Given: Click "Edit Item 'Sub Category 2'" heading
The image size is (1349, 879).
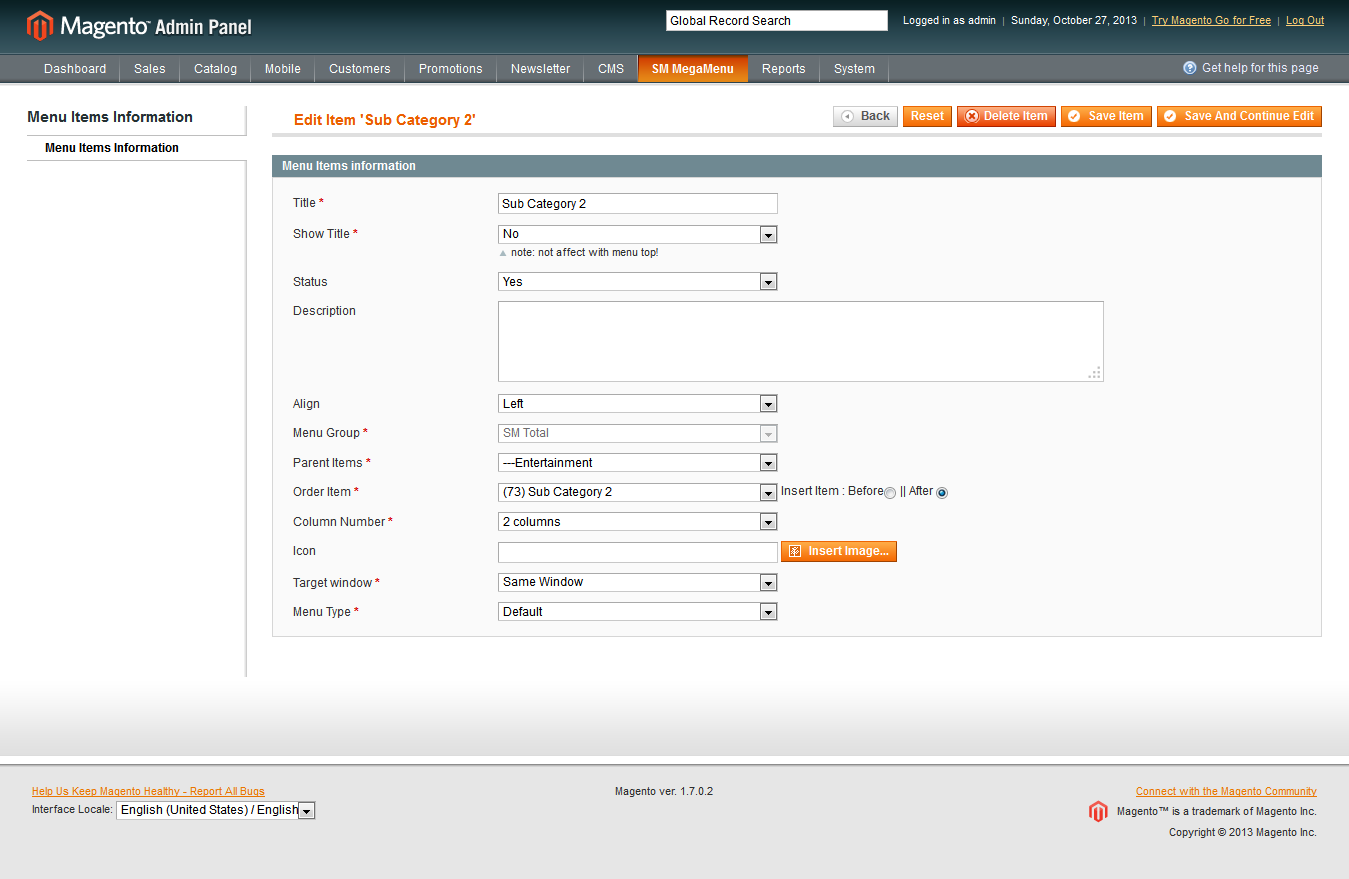Looking at the screenshot, I should pos(385,120).
